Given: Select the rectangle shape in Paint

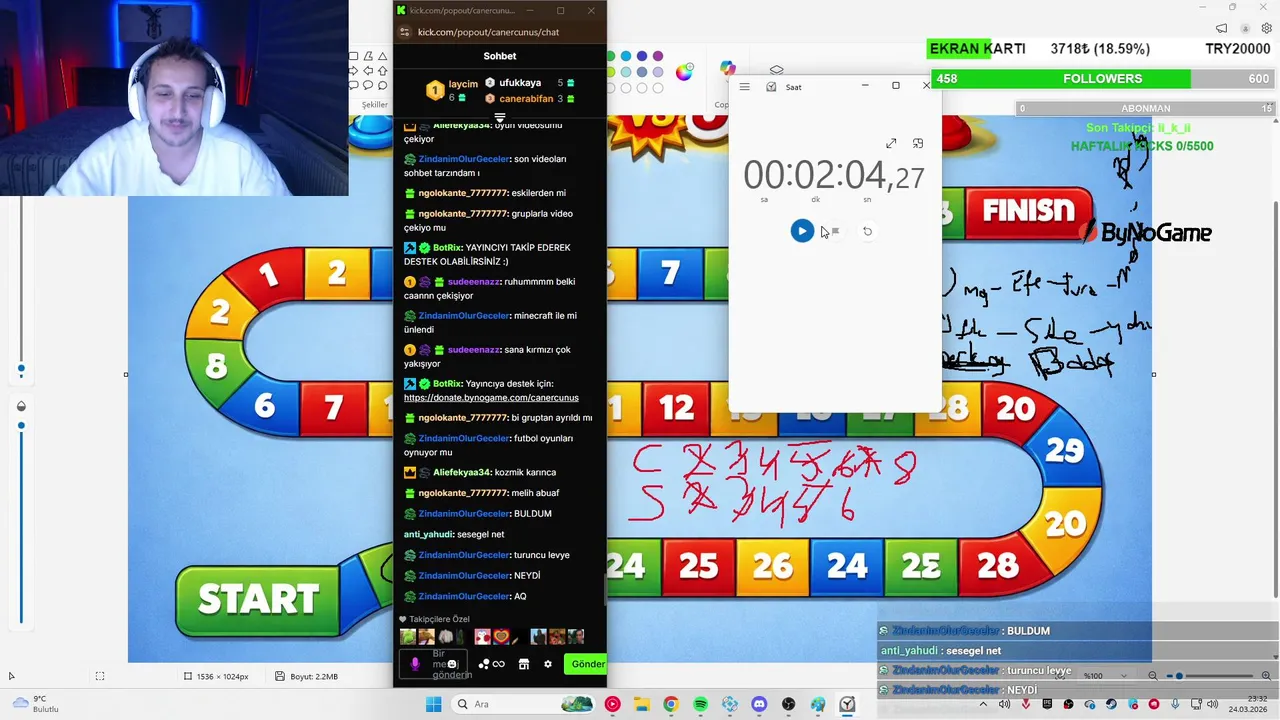Looking at the screenshot, I should [x=354, y=56].
